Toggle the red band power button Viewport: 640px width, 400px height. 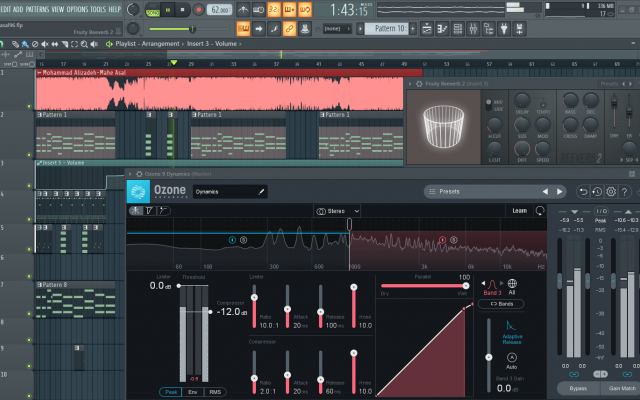tap(442, 240)
